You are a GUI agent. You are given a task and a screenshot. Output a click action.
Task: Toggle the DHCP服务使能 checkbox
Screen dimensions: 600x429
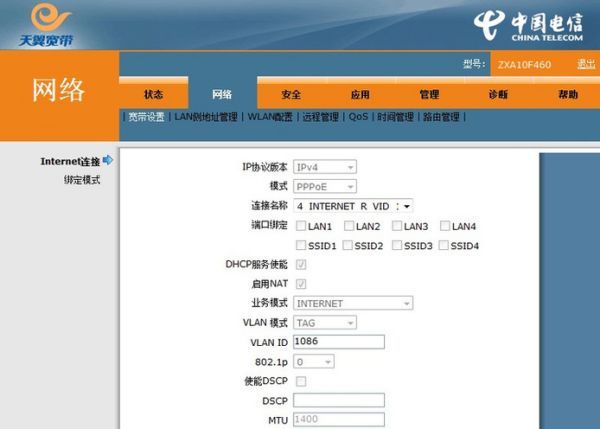(x=301, y=264)
